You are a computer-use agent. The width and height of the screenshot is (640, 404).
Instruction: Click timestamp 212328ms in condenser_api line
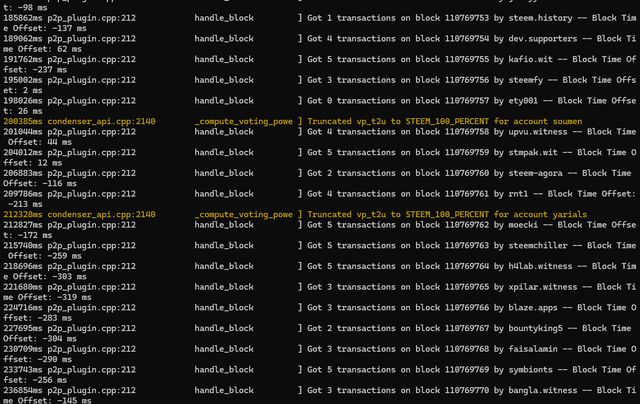pyautogui.click(x=22, y=215)
